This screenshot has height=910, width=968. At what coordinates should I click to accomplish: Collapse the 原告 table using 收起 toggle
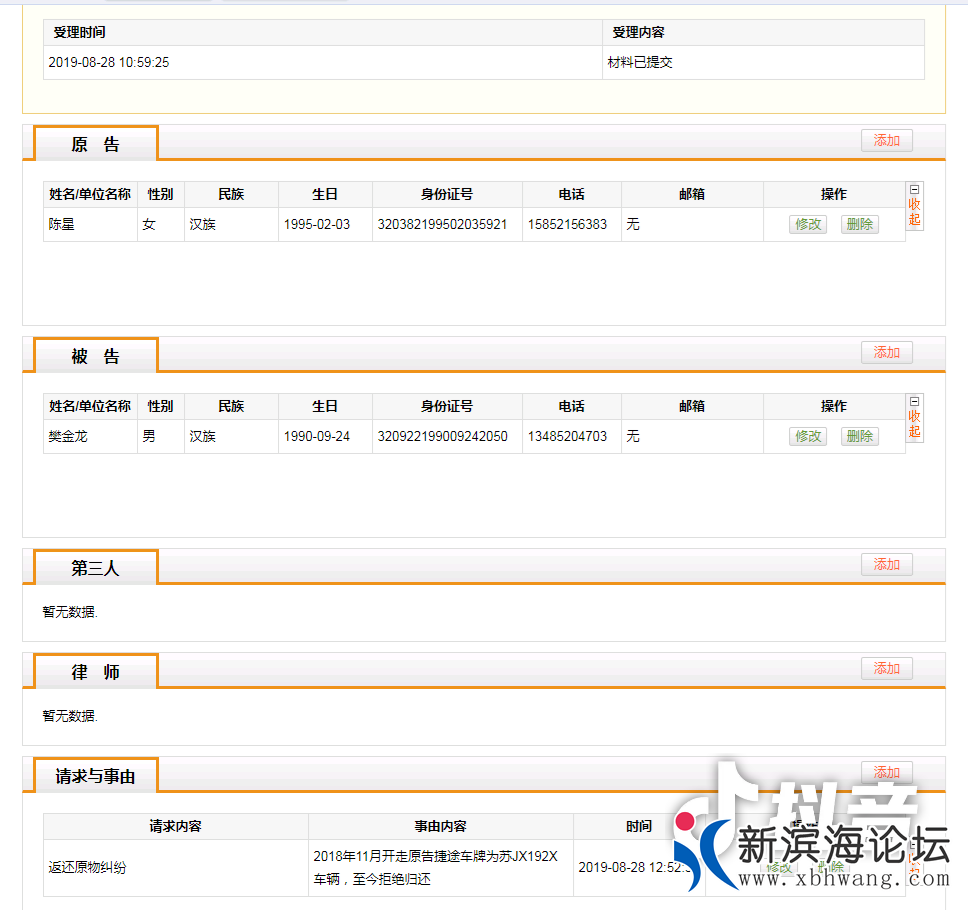click(914, 212)
